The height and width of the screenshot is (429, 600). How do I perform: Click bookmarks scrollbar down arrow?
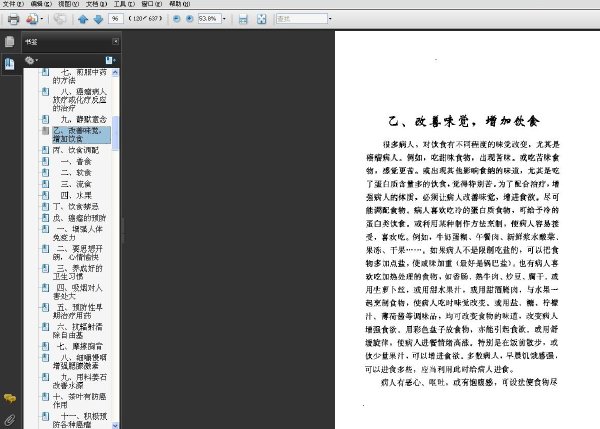tap(115, 425)
